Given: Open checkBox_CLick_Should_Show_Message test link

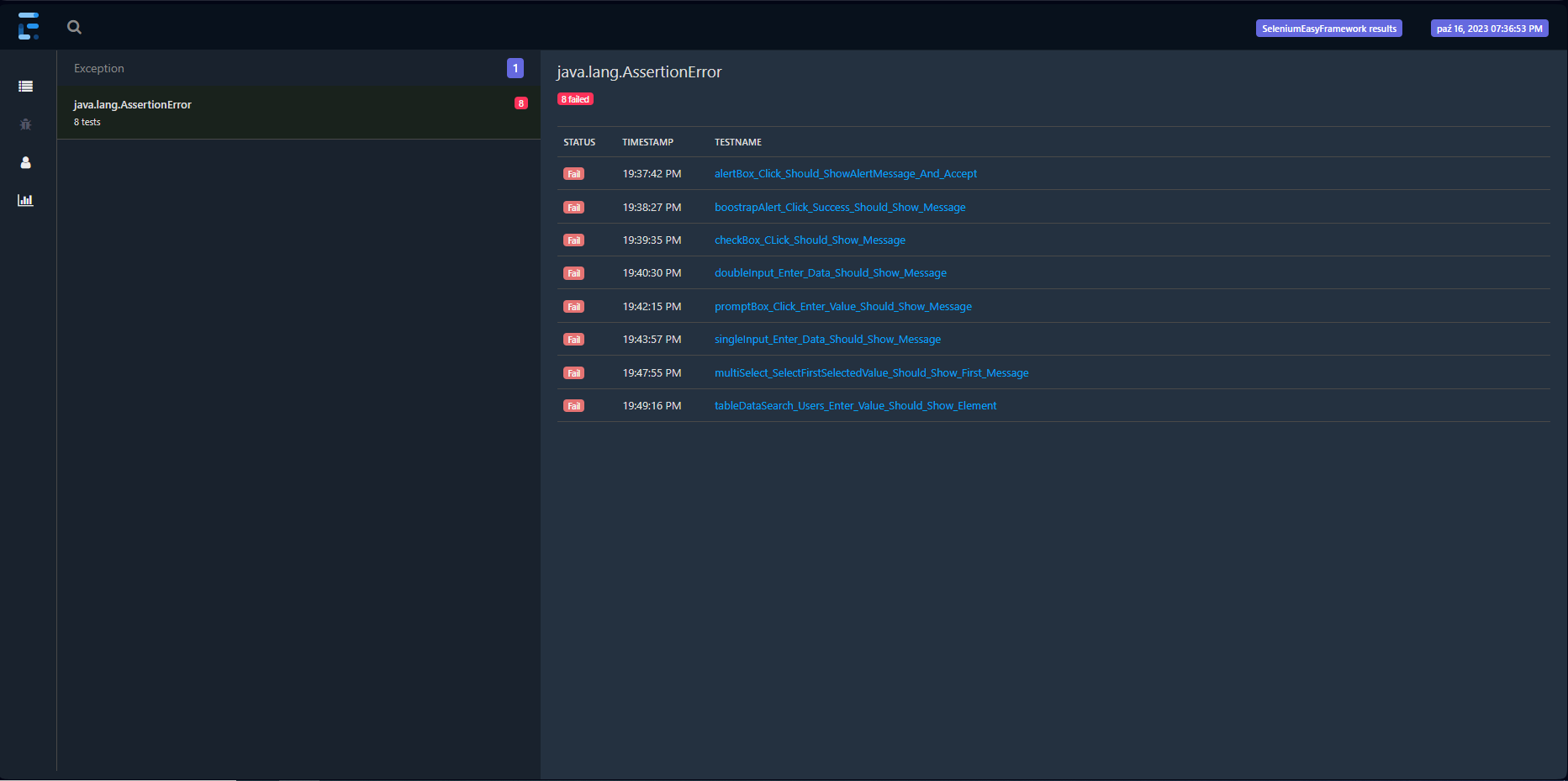Looking at the screenshot, I should tap(810, 240).
